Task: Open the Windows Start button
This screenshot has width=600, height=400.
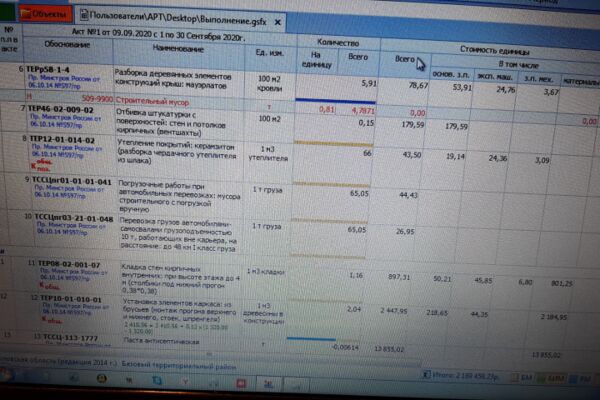Action: click(x=6, y=375)
